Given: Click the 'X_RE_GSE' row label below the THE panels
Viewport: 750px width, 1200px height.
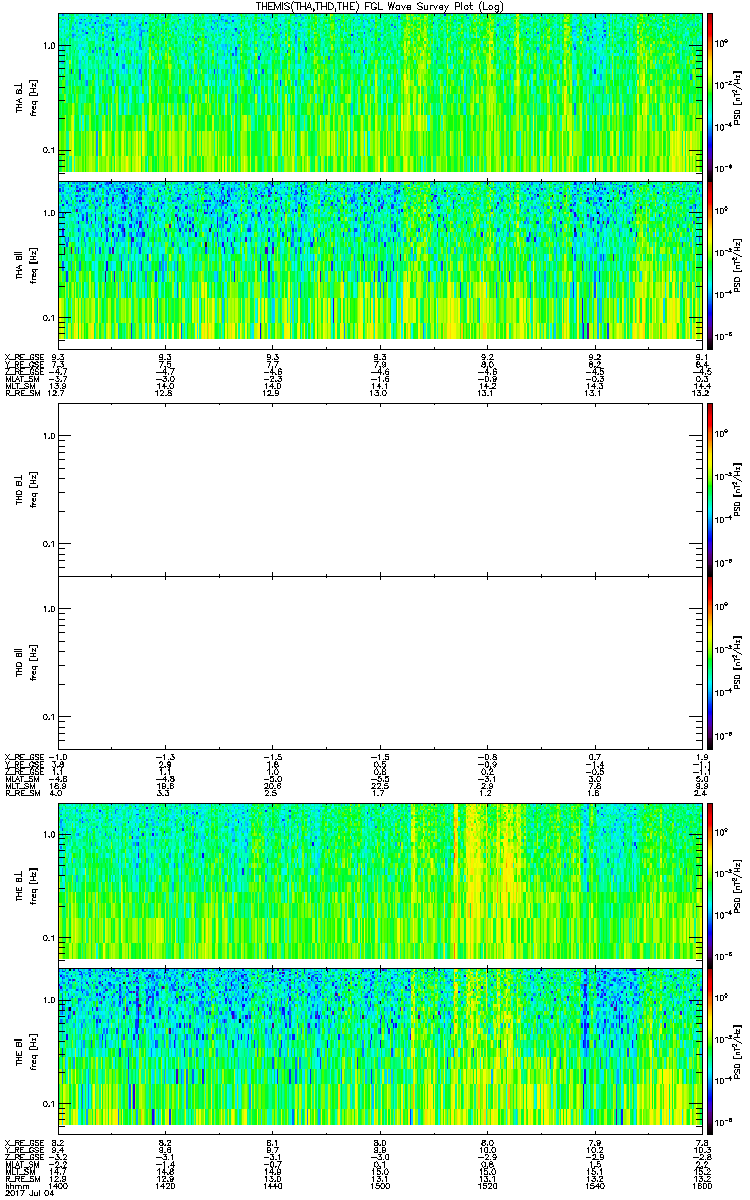Looking at the screenshot, I should coord(22,1141).
